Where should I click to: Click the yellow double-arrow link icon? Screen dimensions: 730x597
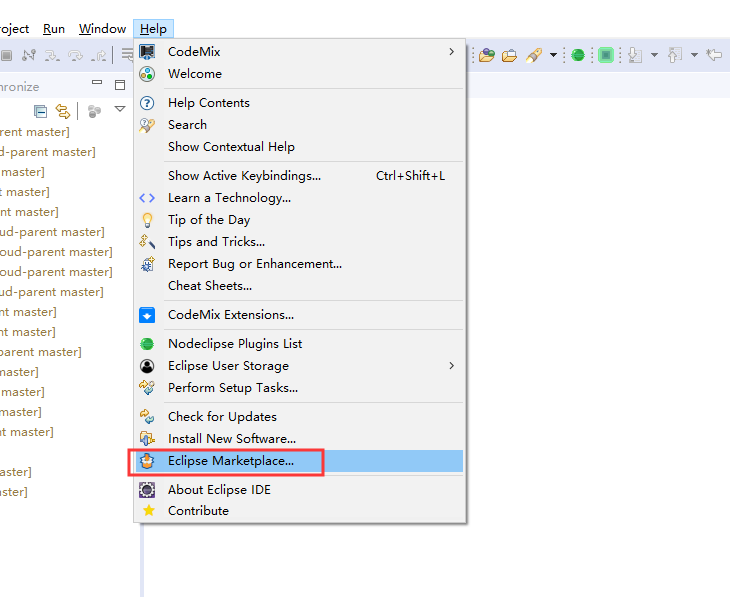(x=63, y=111)
